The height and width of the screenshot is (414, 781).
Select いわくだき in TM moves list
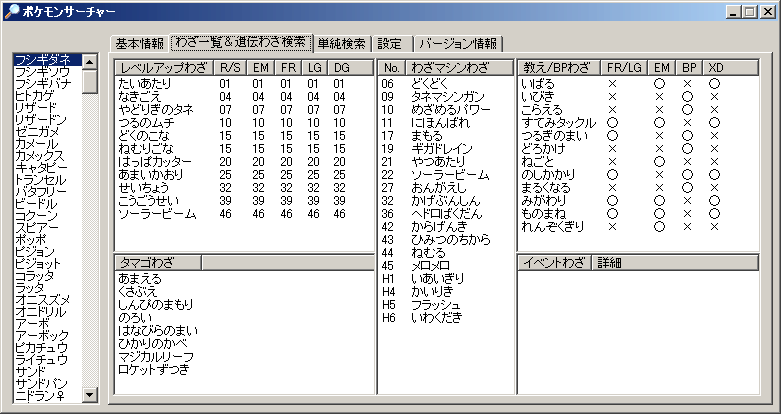[x=437, y=317]
